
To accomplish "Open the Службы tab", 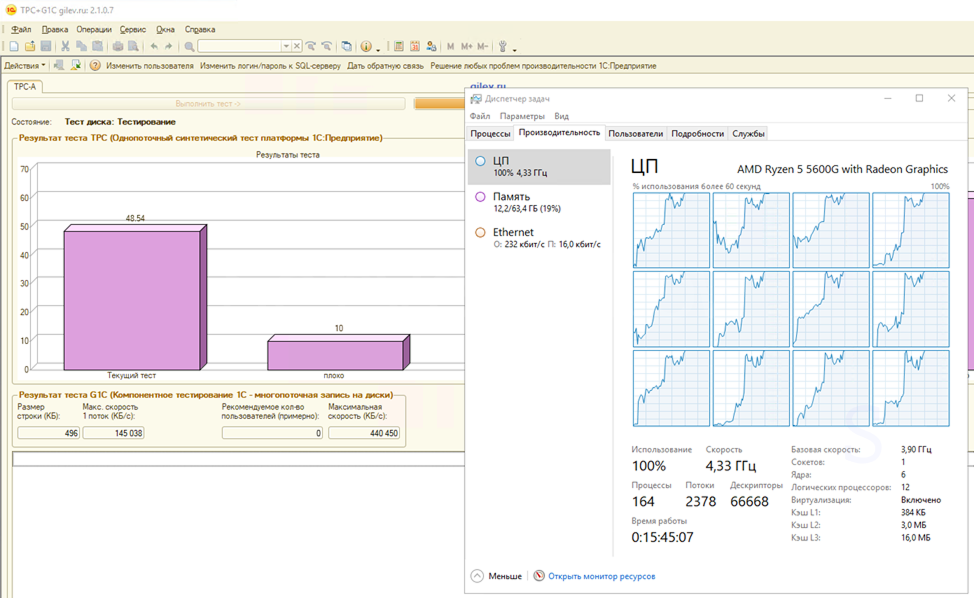I will (x=749, y=134).
